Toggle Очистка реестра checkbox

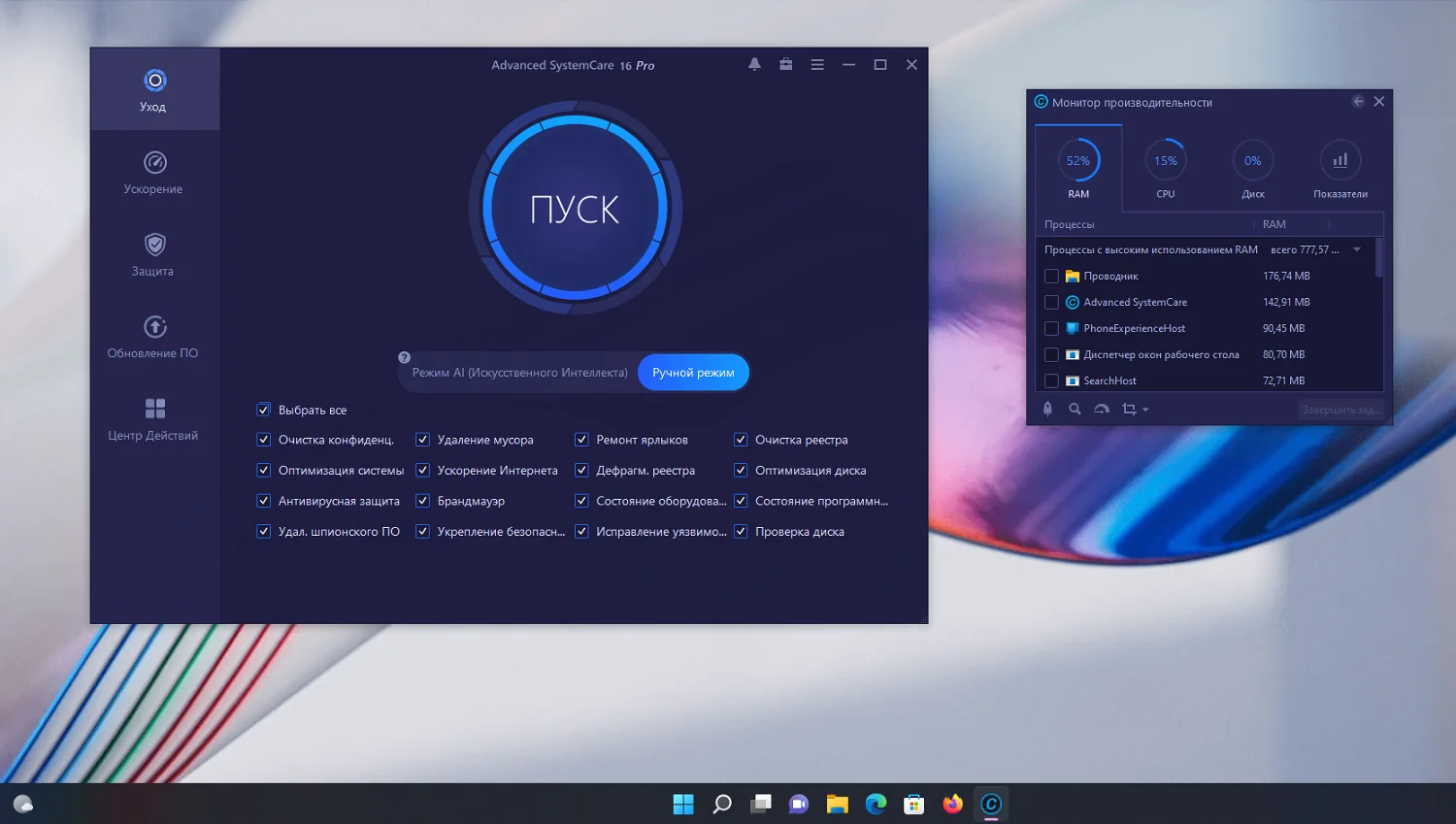741,440
